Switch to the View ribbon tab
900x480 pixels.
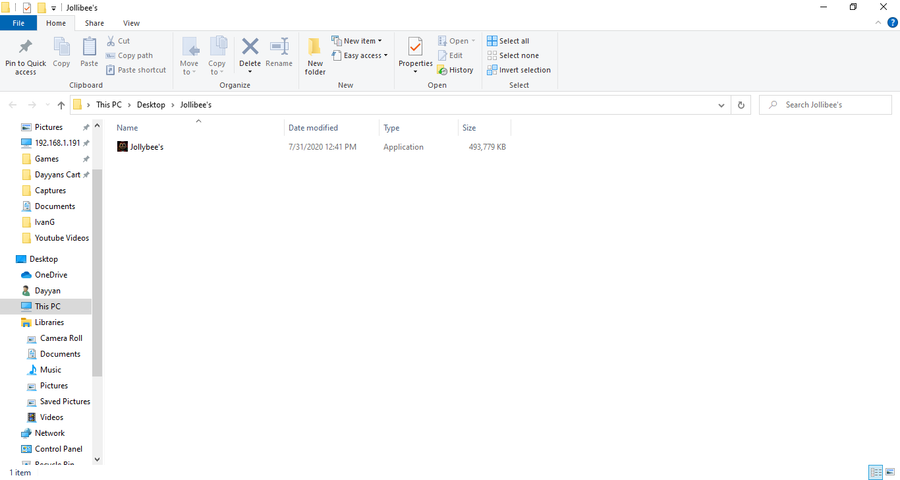tap(131, 23)
